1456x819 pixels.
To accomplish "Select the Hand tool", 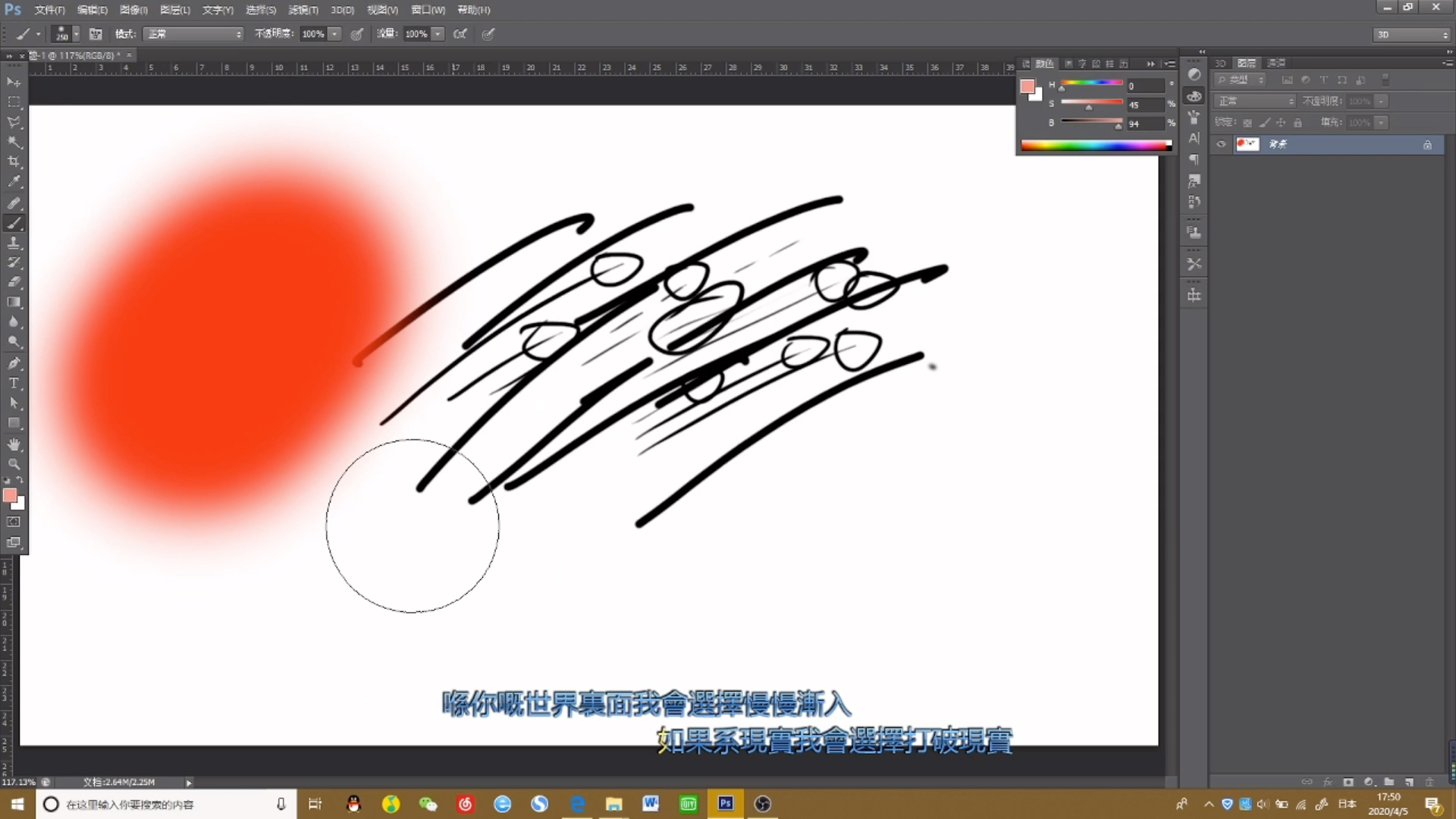I will coord(14,444).
